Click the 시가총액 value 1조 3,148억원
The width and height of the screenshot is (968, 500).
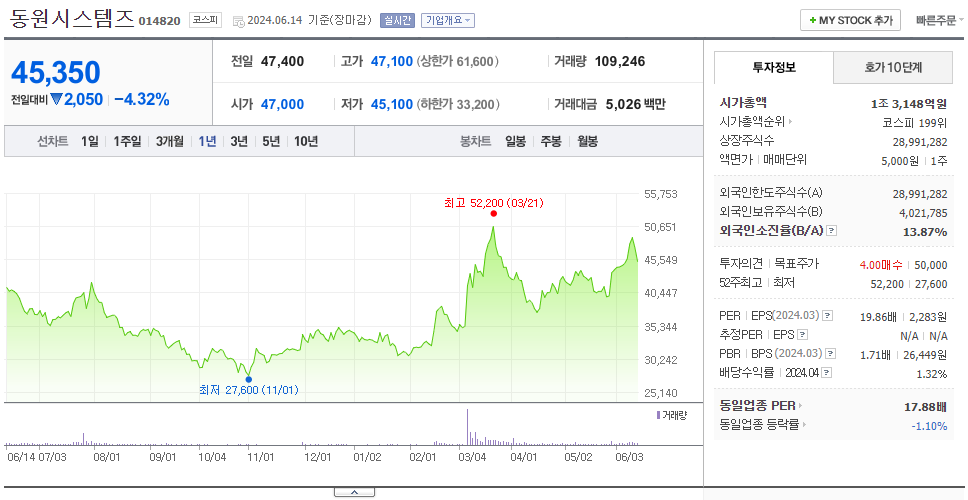coord(909,104)
